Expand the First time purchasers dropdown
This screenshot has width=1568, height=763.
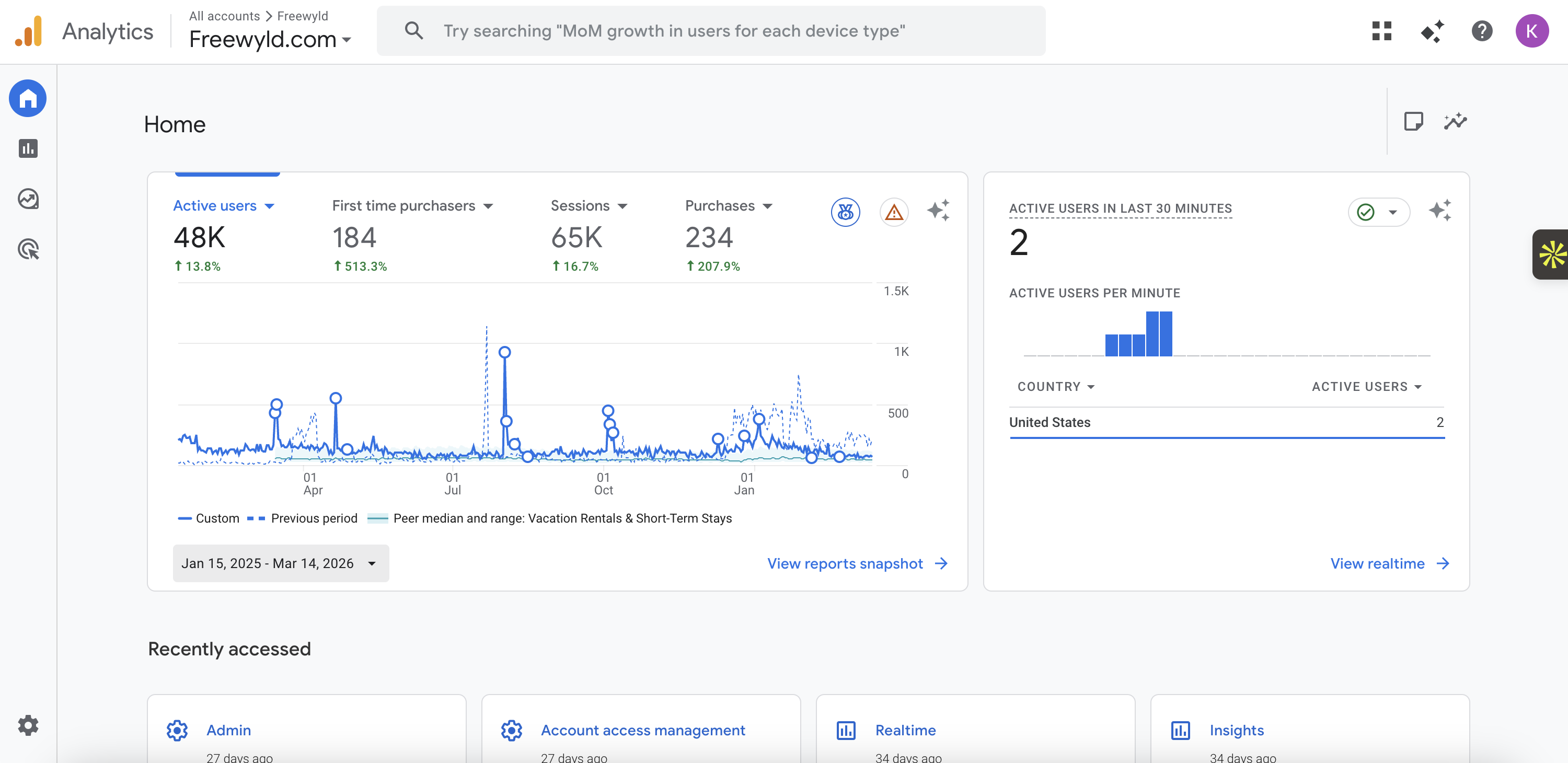[488, 206]
